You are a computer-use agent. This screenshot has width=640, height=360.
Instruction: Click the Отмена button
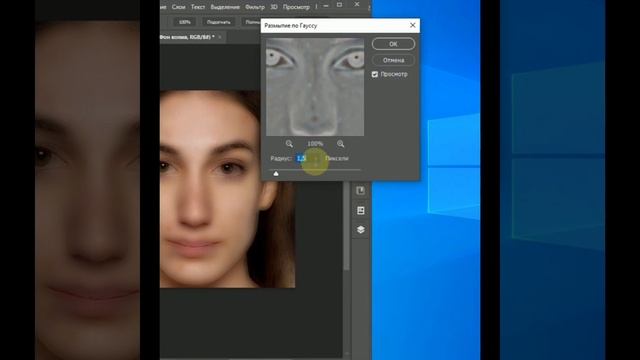[393, 60]
